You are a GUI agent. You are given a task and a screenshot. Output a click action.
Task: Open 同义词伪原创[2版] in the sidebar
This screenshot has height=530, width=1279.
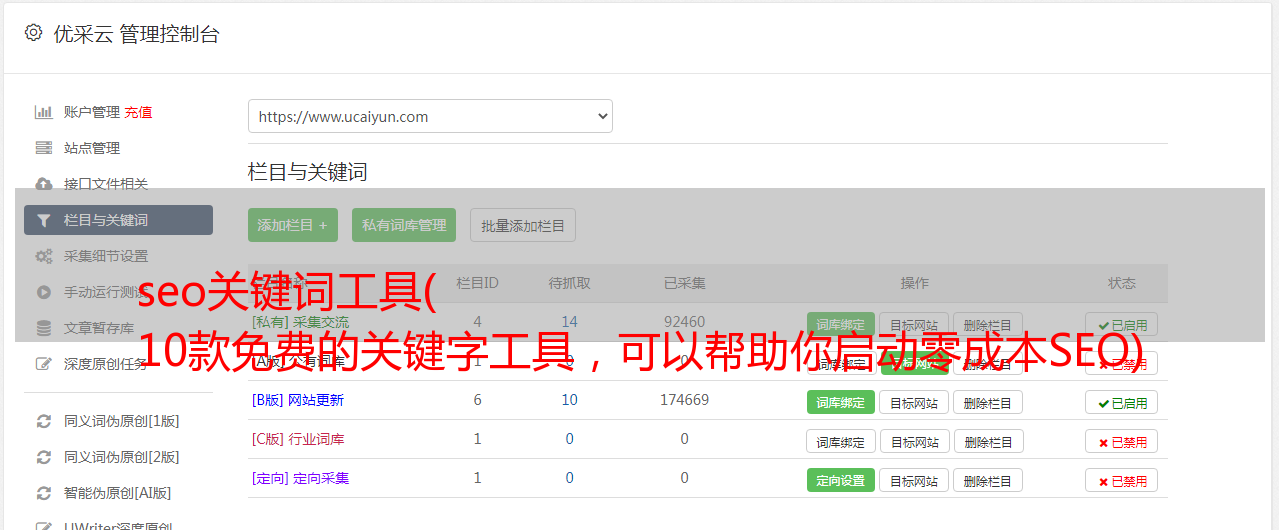pos(122,457)
